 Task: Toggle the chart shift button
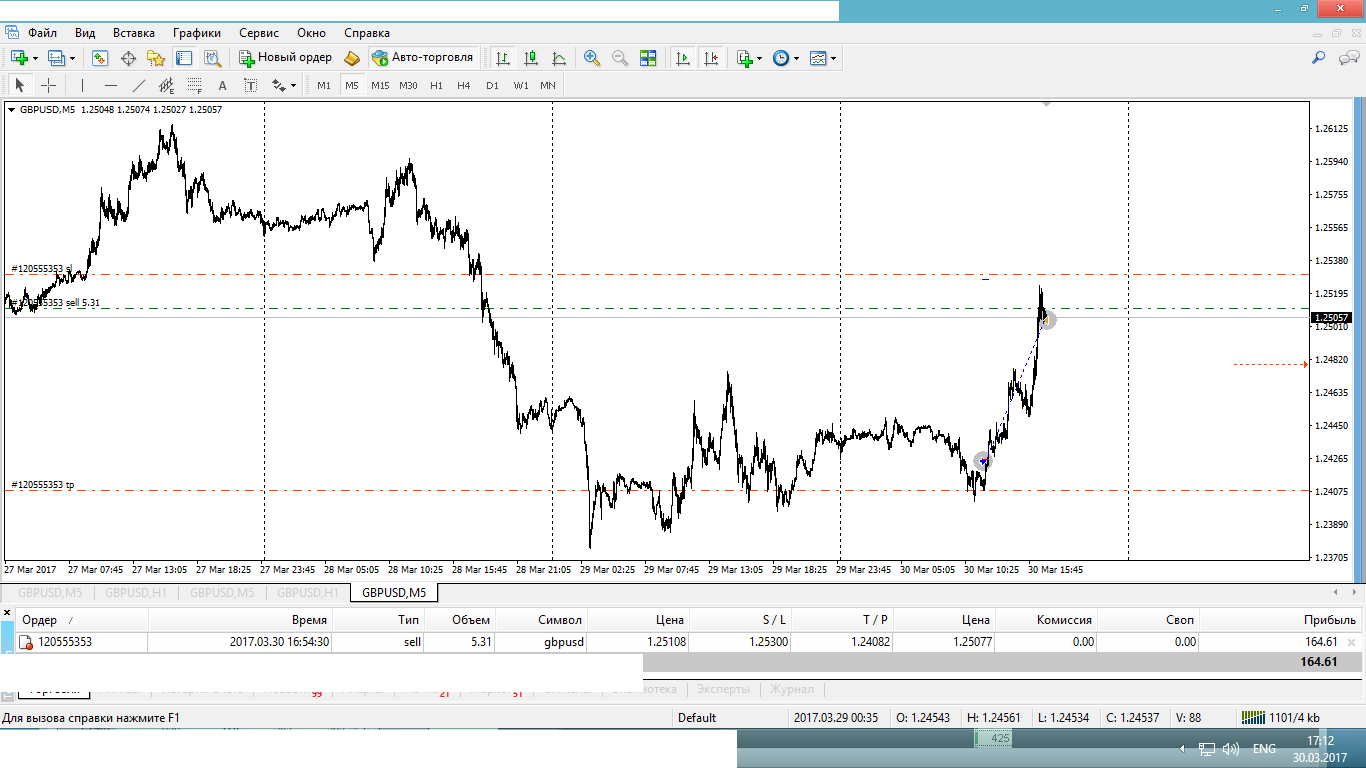(x=711, y=58)
